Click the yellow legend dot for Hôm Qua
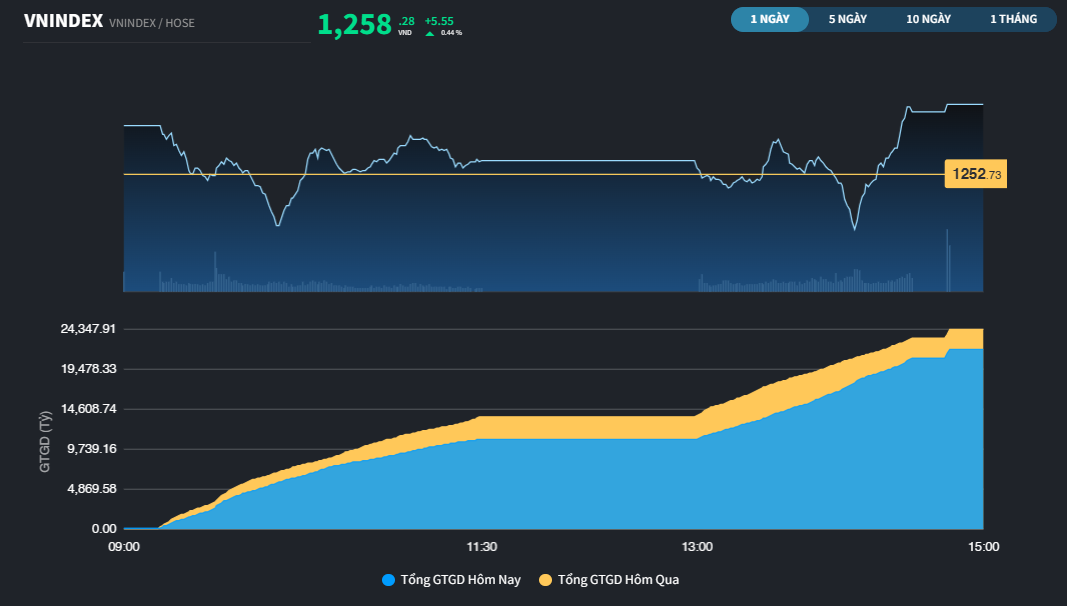This screenshot has width=1067, height=606. [x=545, y=580]
